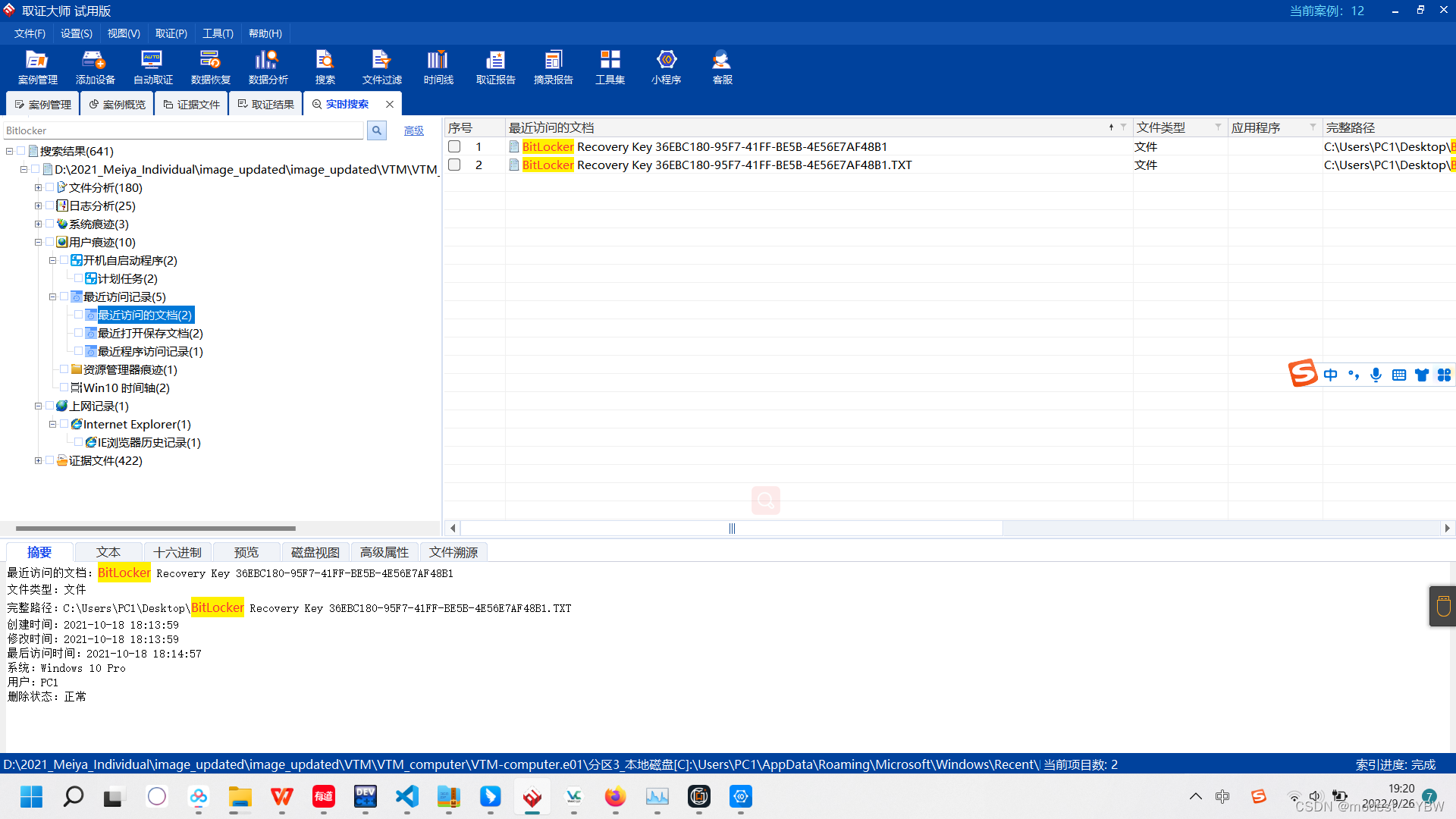This screenshot has height=819, width=1456.
Task: Check the checkbox for result row 2
Action: pos(454,165)
